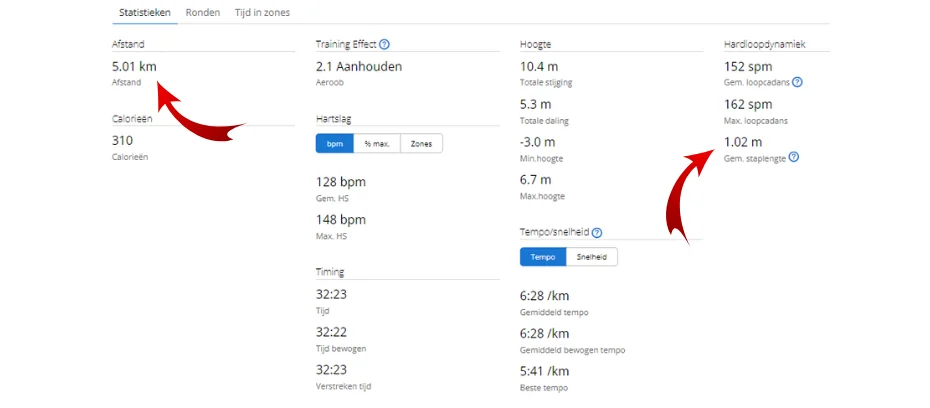The width and height of the screenshot is (930, 408).
Task: Switch heart rate display to bpm
Action: tap(334, 144)
